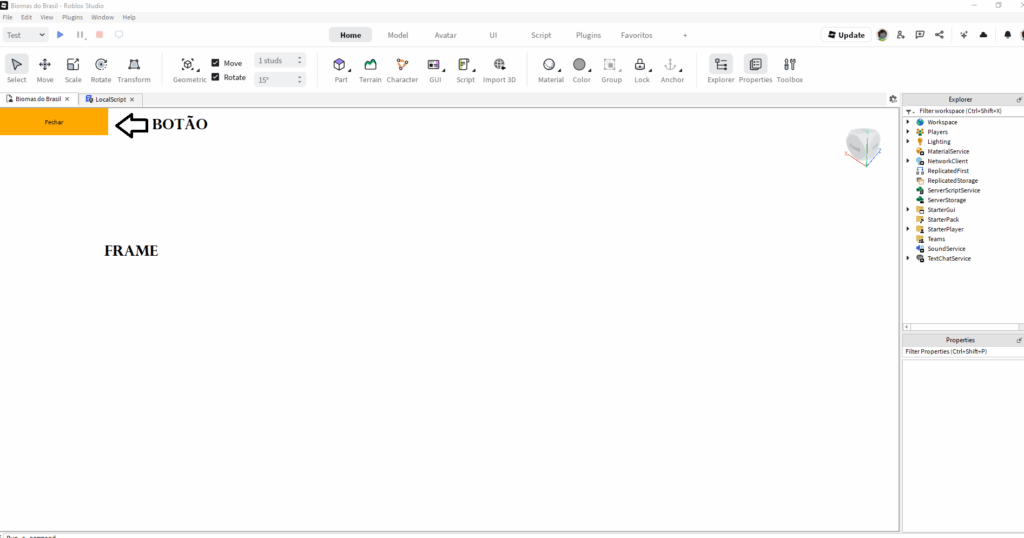Viewport: 1024px width, 538px height.
Task: Click the 1 studs move increment field
Action: click(280, 61)
